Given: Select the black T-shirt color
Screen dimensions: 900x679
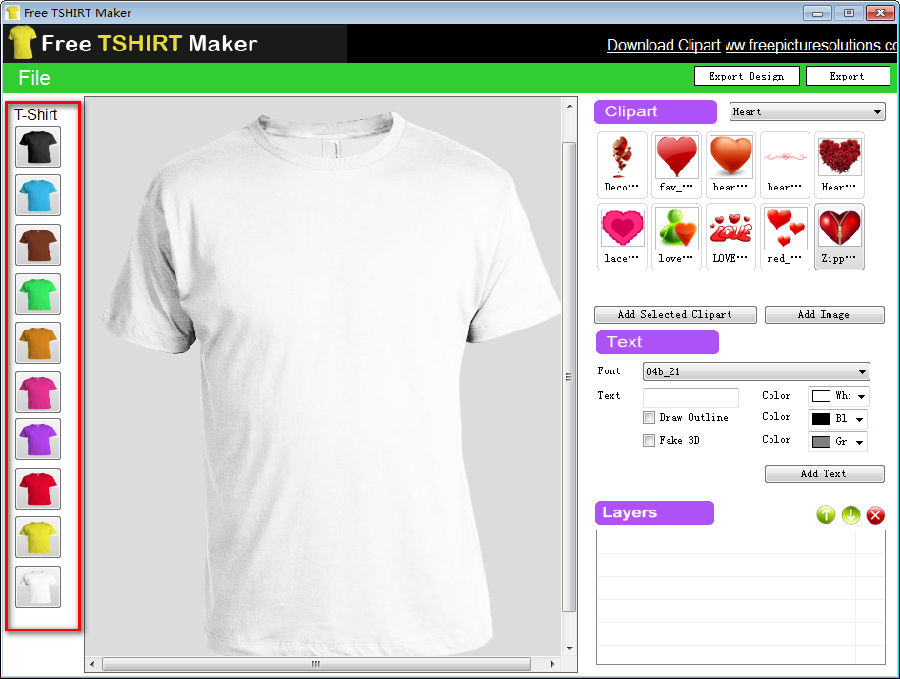Looking at the screenshot, I should coord(38,148).
